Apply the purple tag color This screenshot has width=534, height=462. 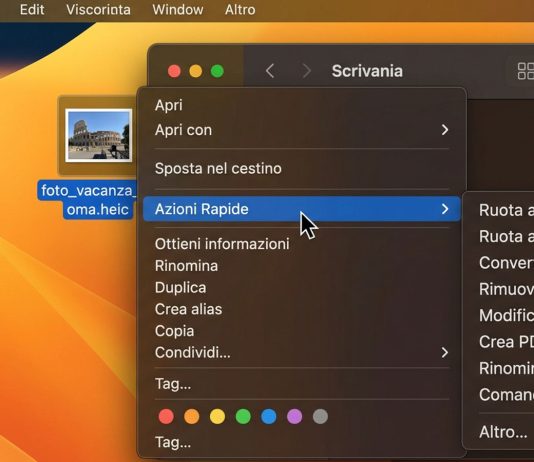[x=295, y=416]
